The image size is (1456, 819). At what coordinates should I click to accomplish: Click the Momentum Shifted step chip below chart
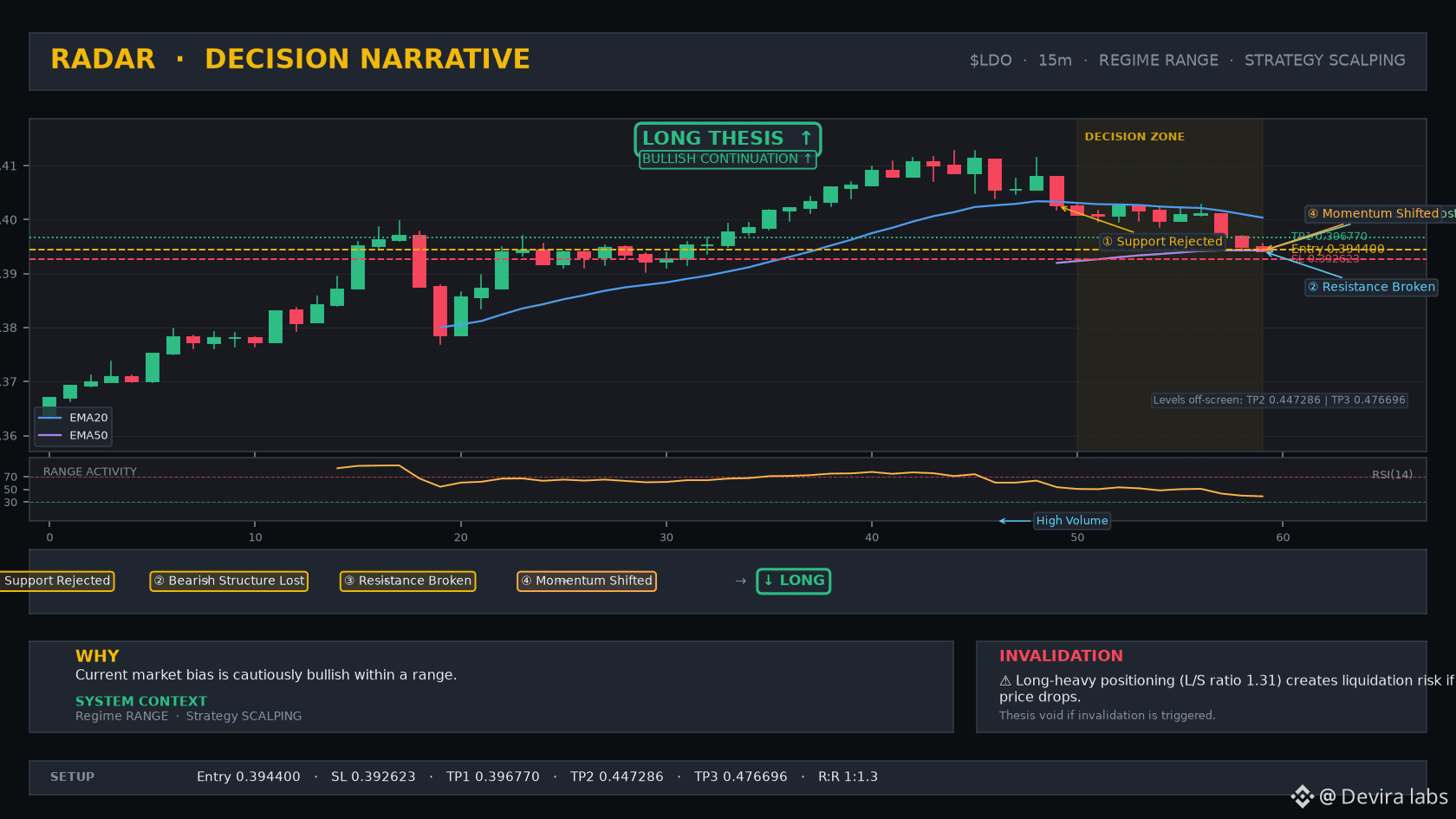(x=586, y=581)
